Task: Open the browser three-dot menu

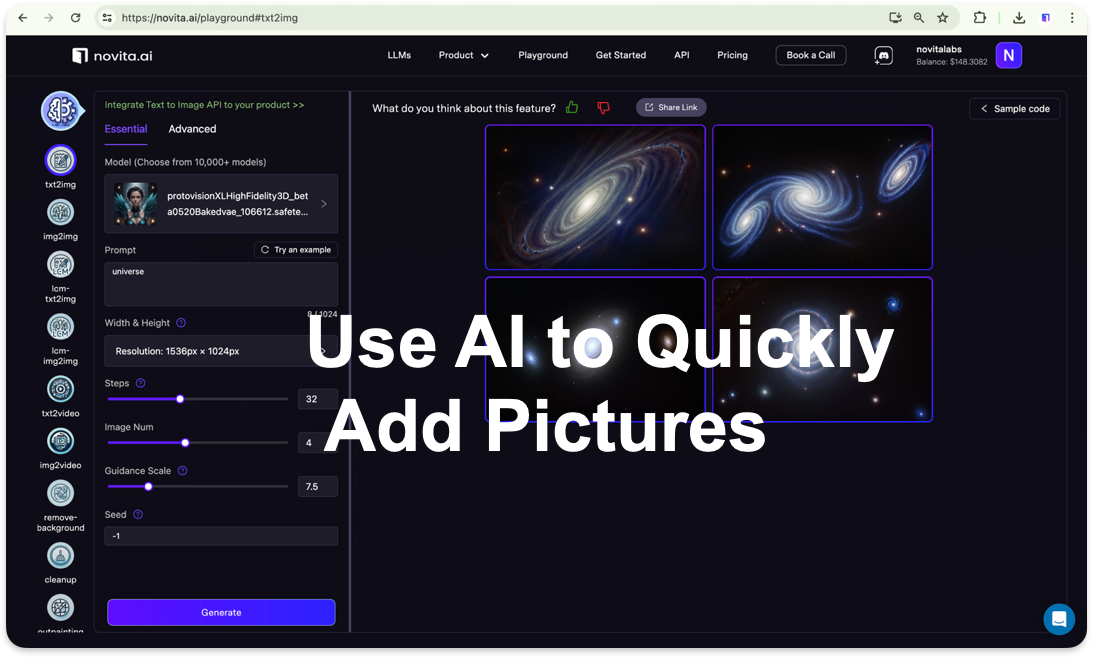Action: 1072,18
